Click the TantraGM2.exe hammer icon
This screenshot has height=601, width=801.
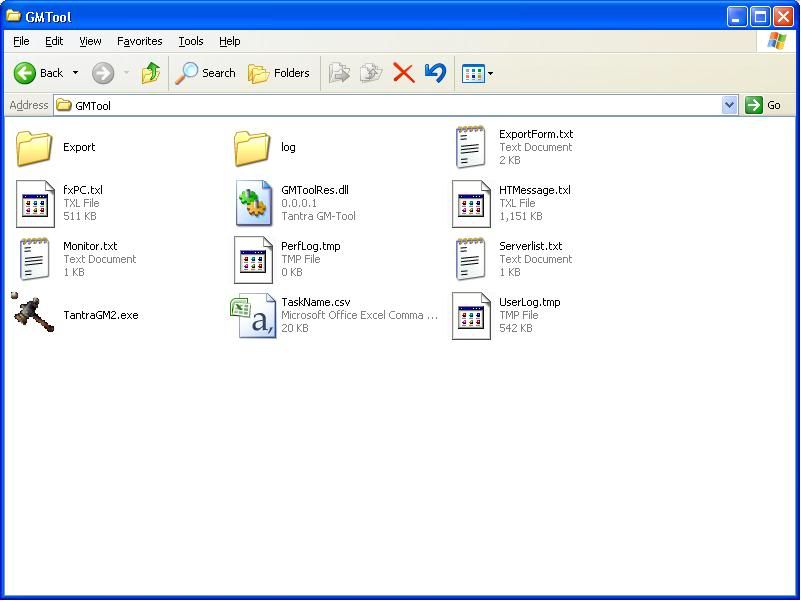[x=34, y=314]
